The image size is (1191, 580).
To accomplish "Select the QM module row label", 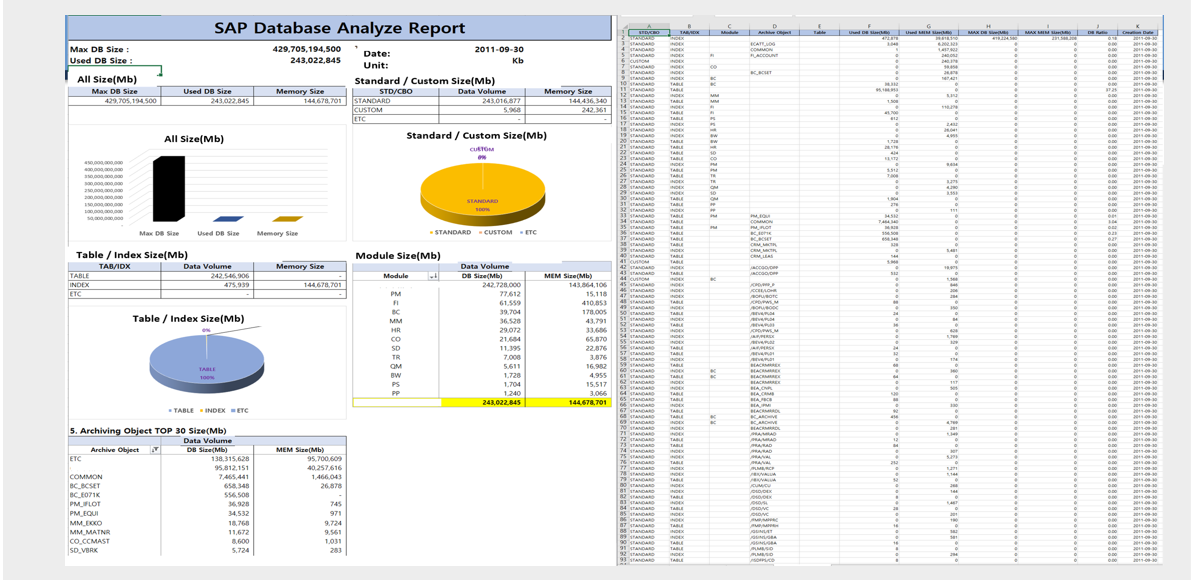I will click(395, 365).
